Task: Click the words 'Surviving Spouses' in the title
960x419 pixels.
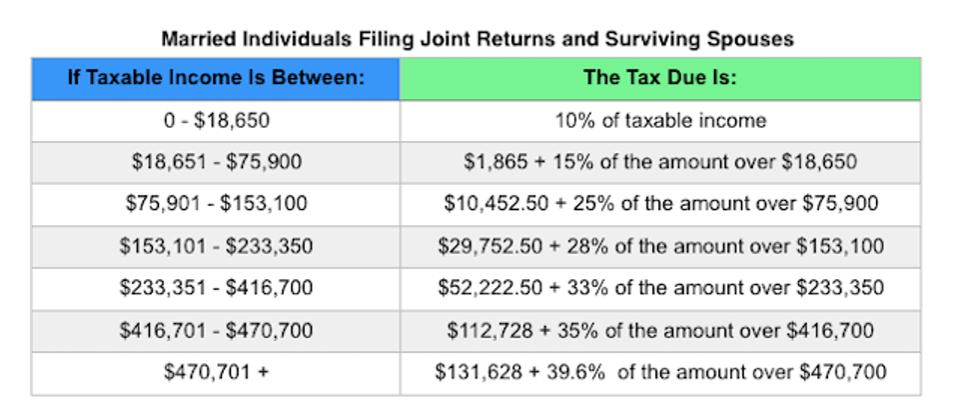Action: (715, 40)
